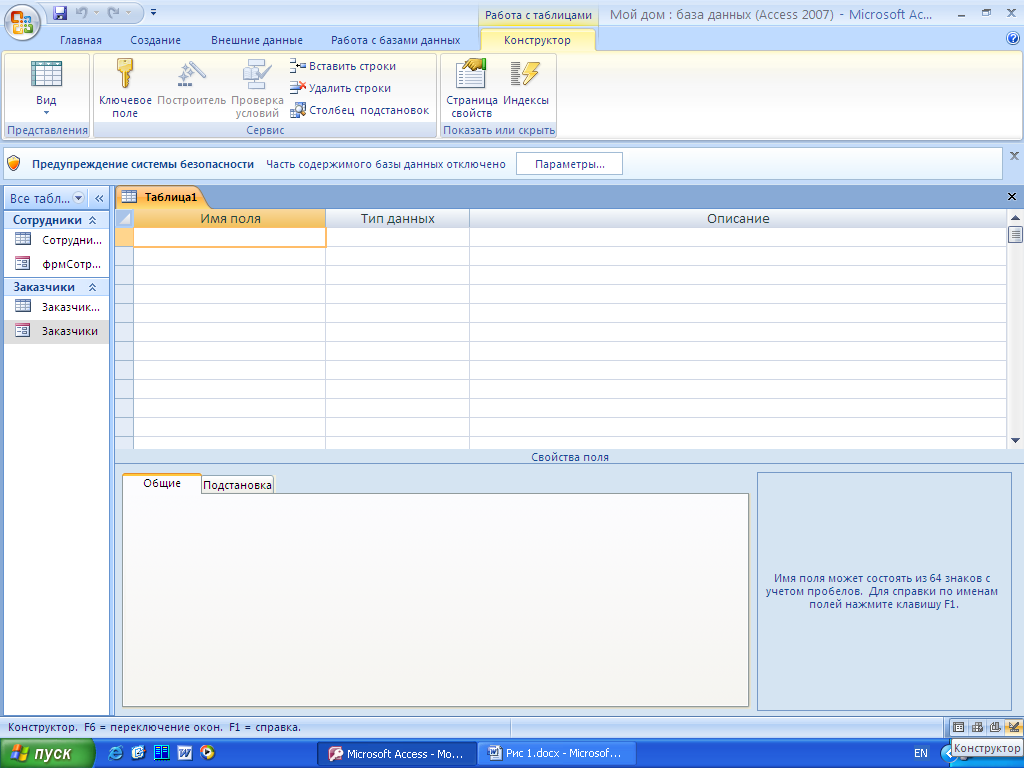Launch Word from quick launch icon

point(185,753)
